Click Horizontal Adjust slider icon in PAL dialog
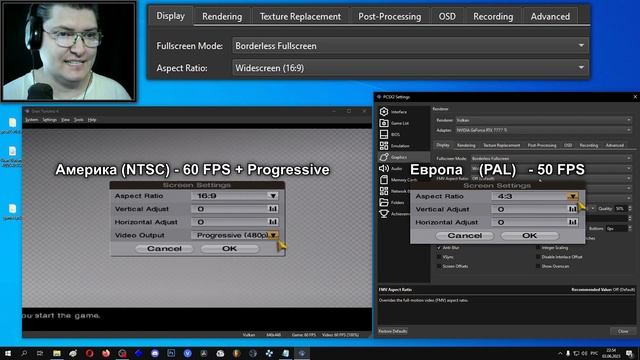The width and height of the screenshot is (640, 360). [573, 222]
